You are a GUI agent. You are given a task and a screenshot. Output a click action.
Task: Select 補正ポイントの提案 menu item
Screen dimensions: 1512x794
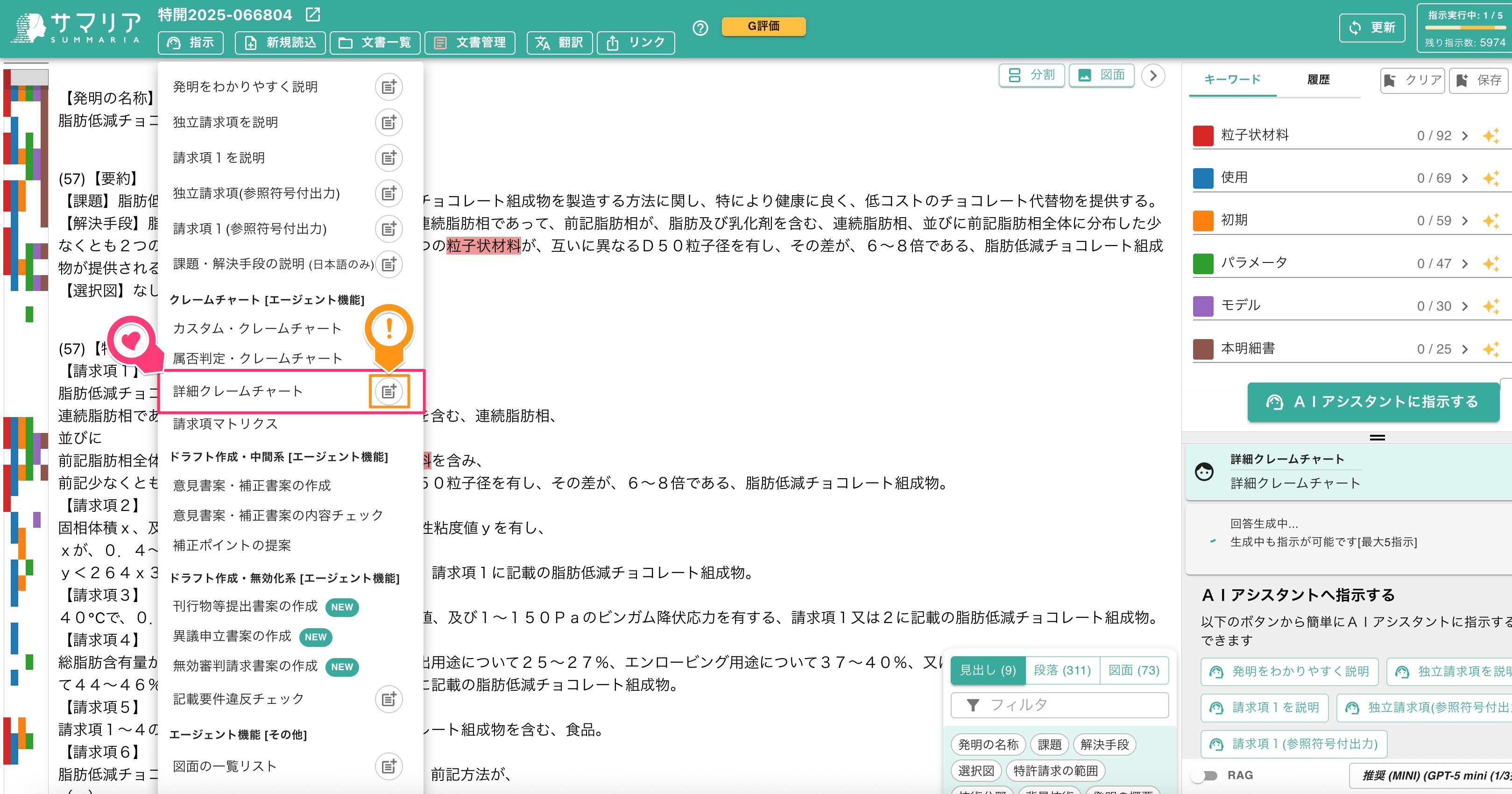232,545
